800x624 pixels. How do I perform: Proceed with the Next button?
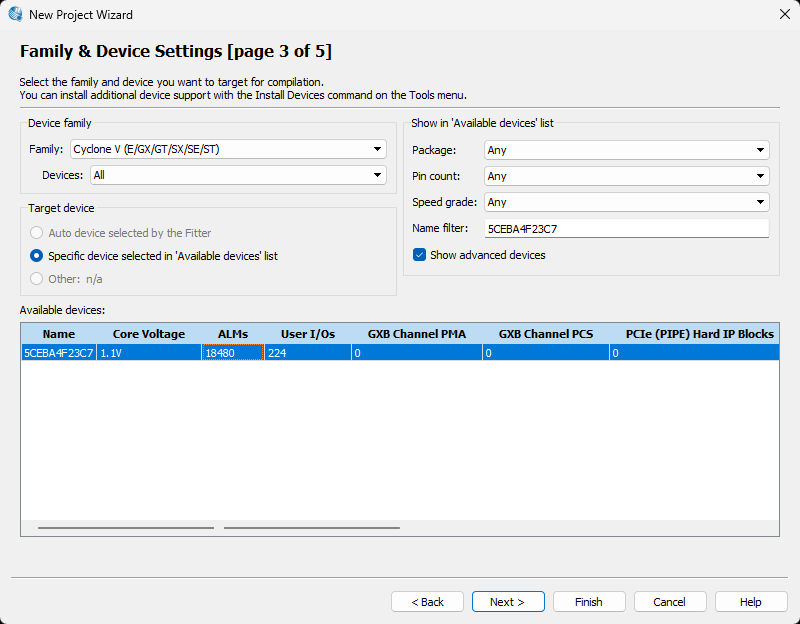click(x=507, y=602)
